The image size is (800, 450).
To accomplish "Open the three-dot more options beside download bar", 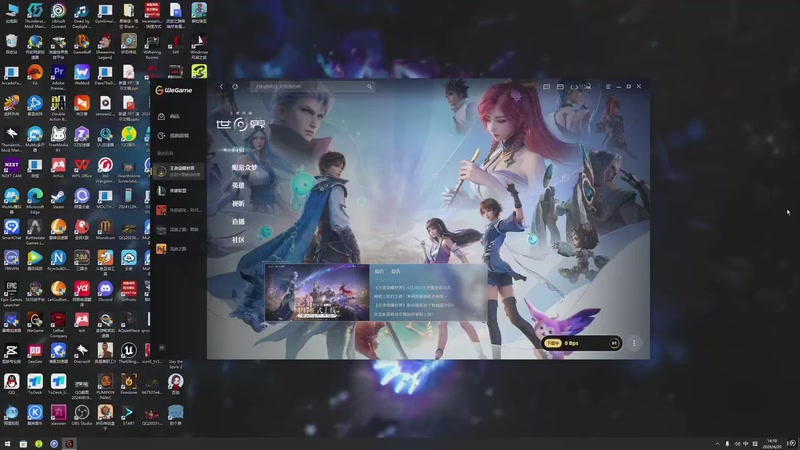I will 634,343.
